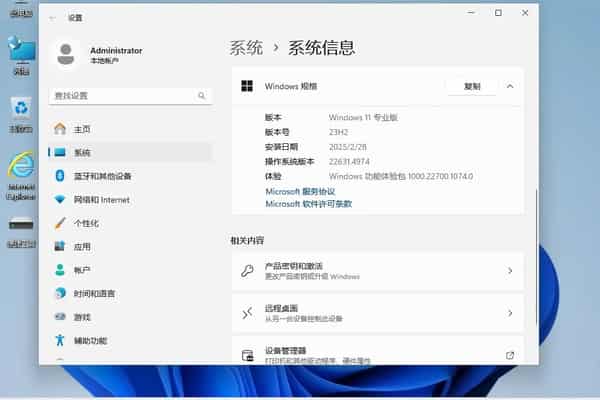The height and width of the screenshot is (400, 600).
Task: Open 时间和语言 settings page
Action: tap(130, 294)
